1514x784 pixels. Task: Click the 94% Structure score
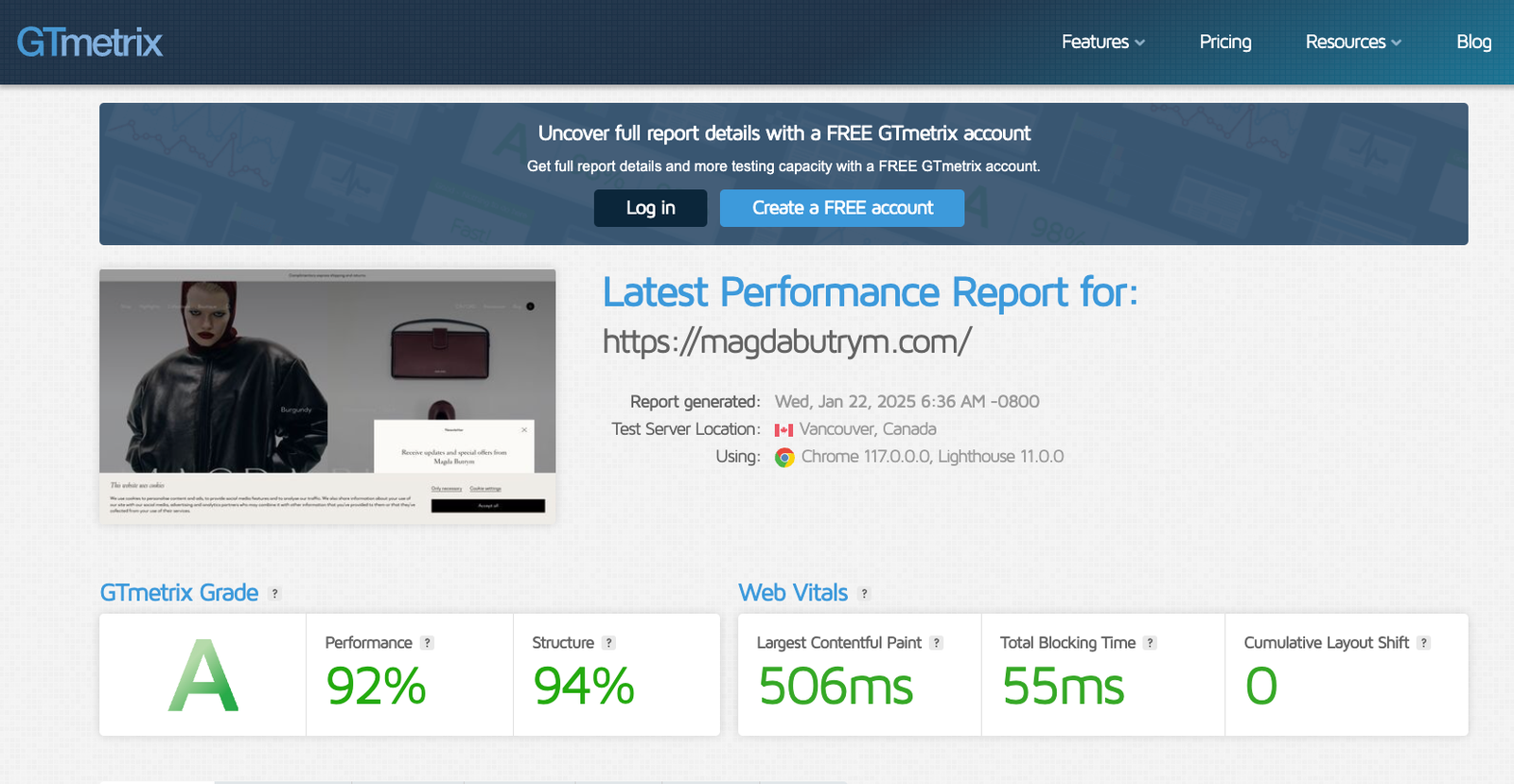coord(584,686)
